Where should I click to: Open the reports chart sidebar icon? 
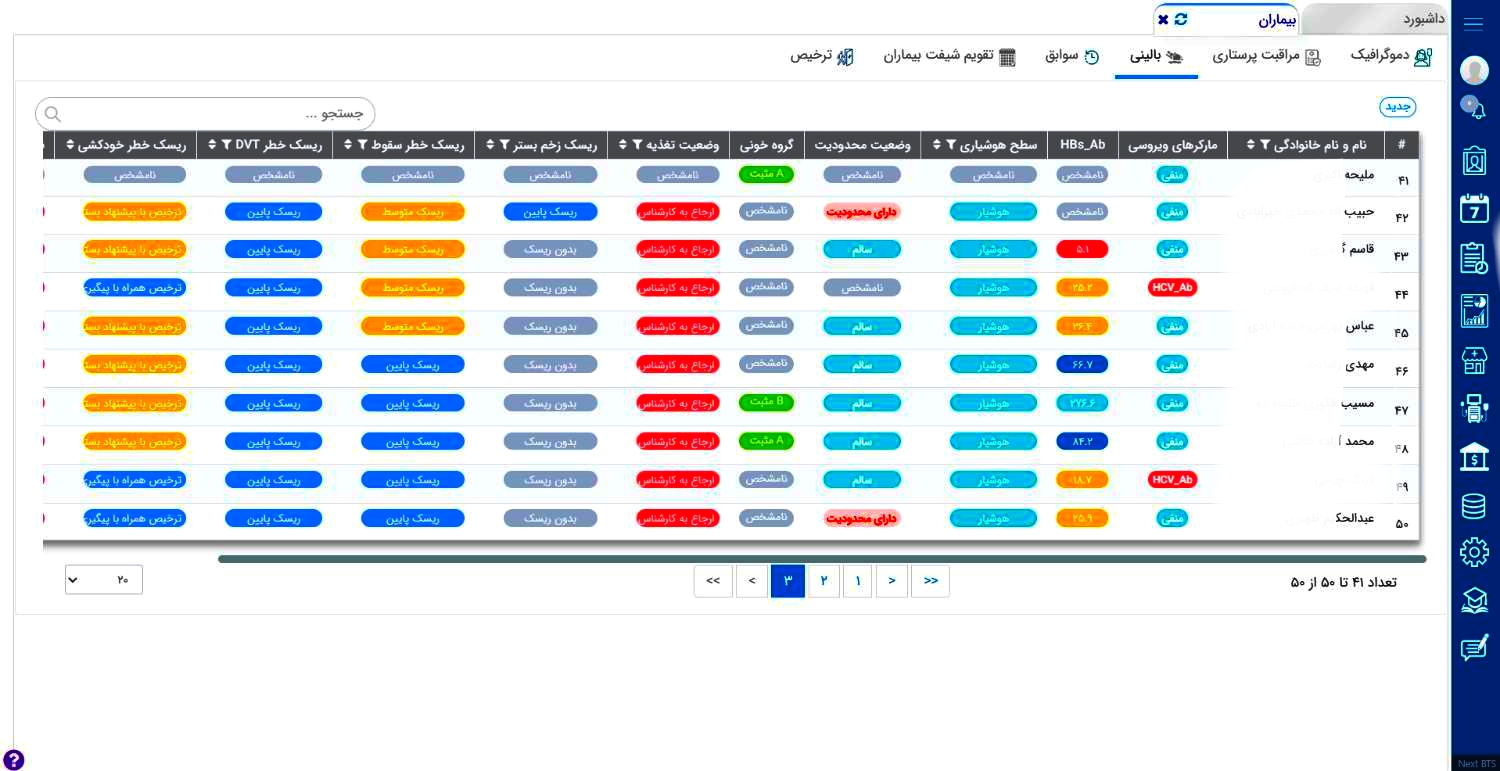tap(1474, 310)
